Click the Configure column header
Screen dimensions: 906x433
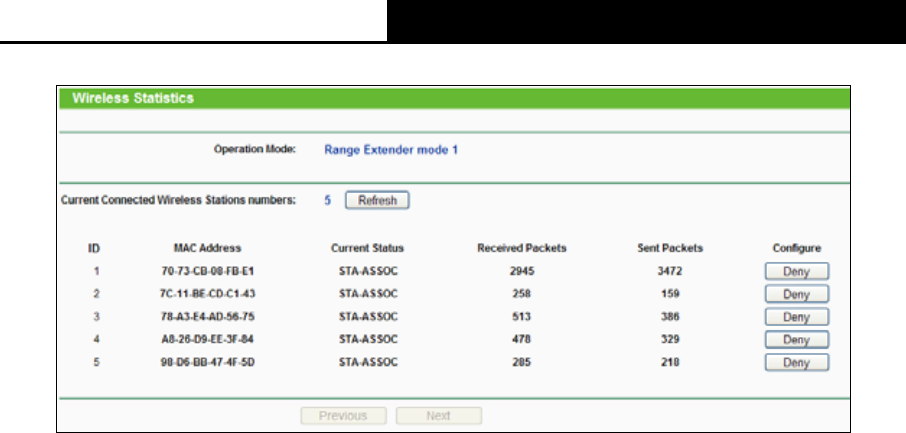click(x=797, y=248)
